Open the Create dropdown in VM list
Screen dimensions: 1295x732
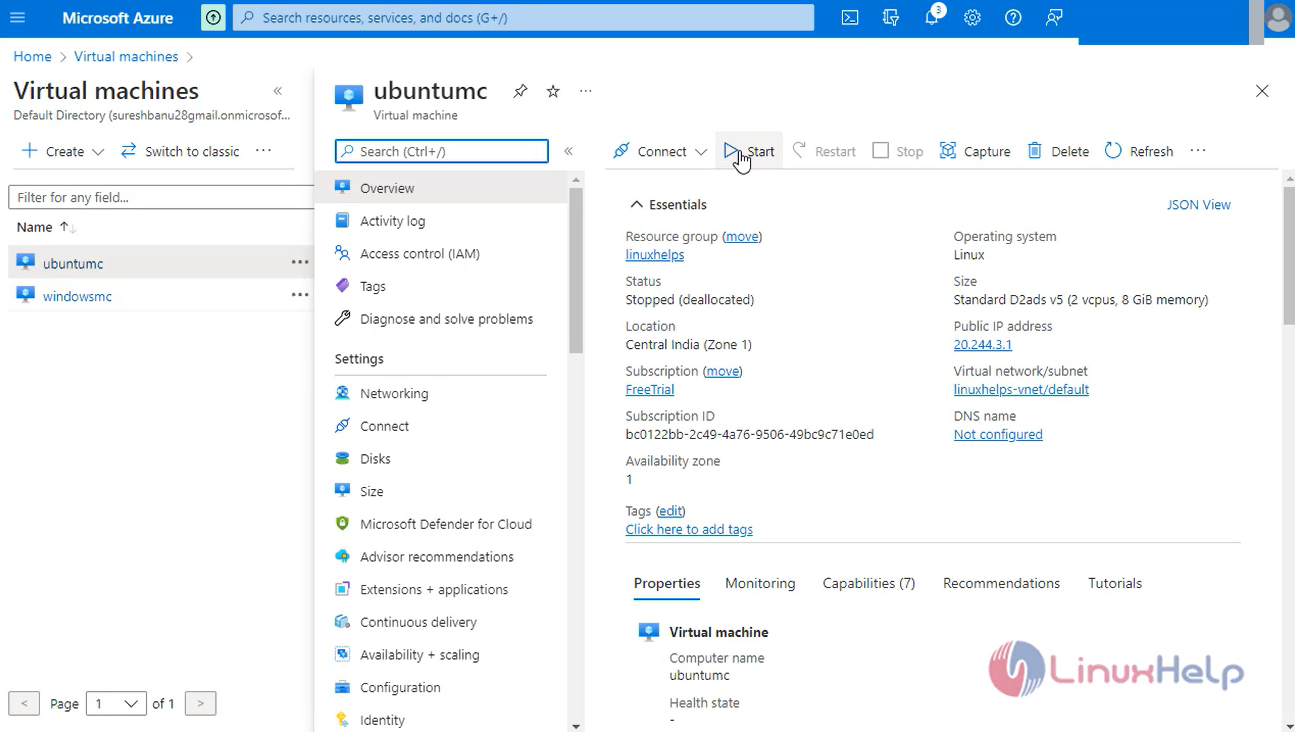pos(63,151)
